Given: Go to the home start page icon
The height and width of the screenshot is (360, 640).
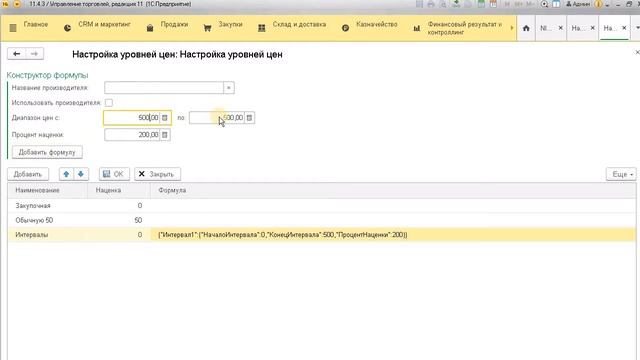Looking at the screenshot, I should pos(526,28).
